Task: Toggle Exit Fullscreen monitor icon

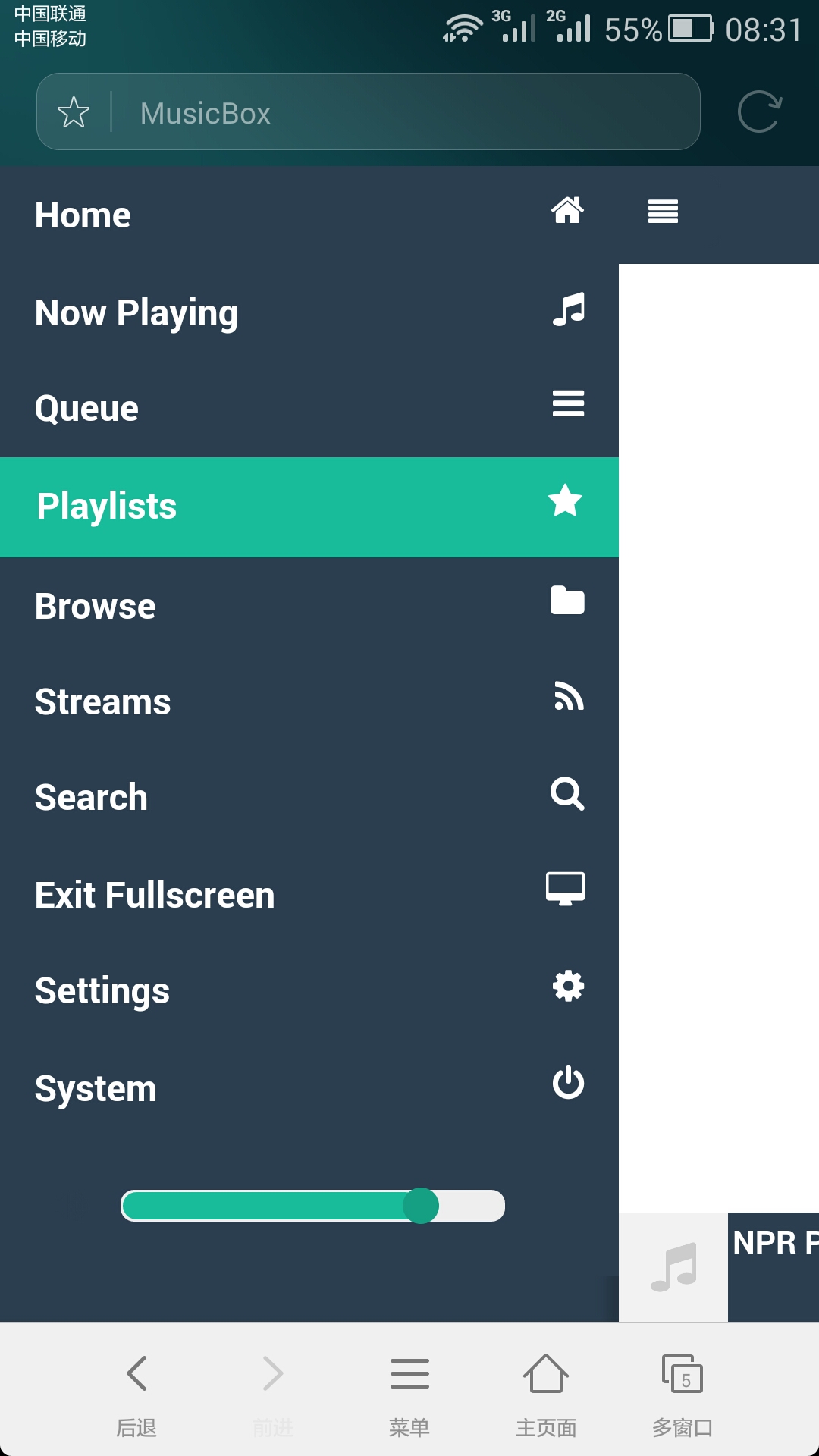Action: coord(566,889)
